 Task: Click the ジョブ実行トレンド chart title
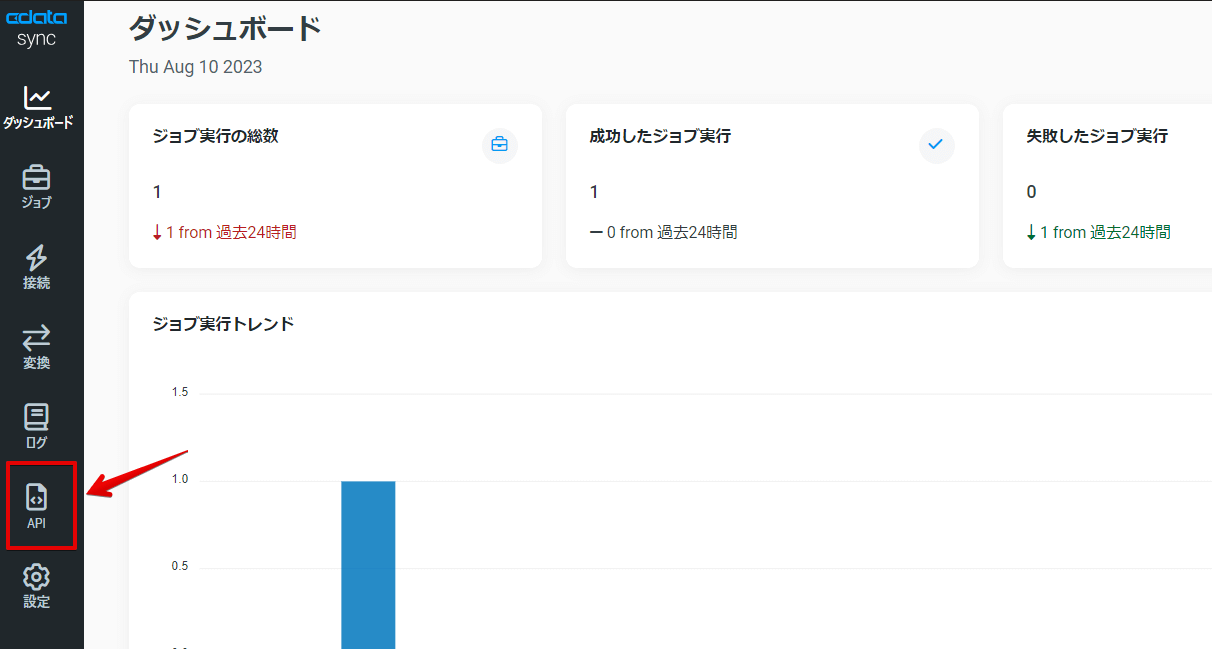pos(223,324)
